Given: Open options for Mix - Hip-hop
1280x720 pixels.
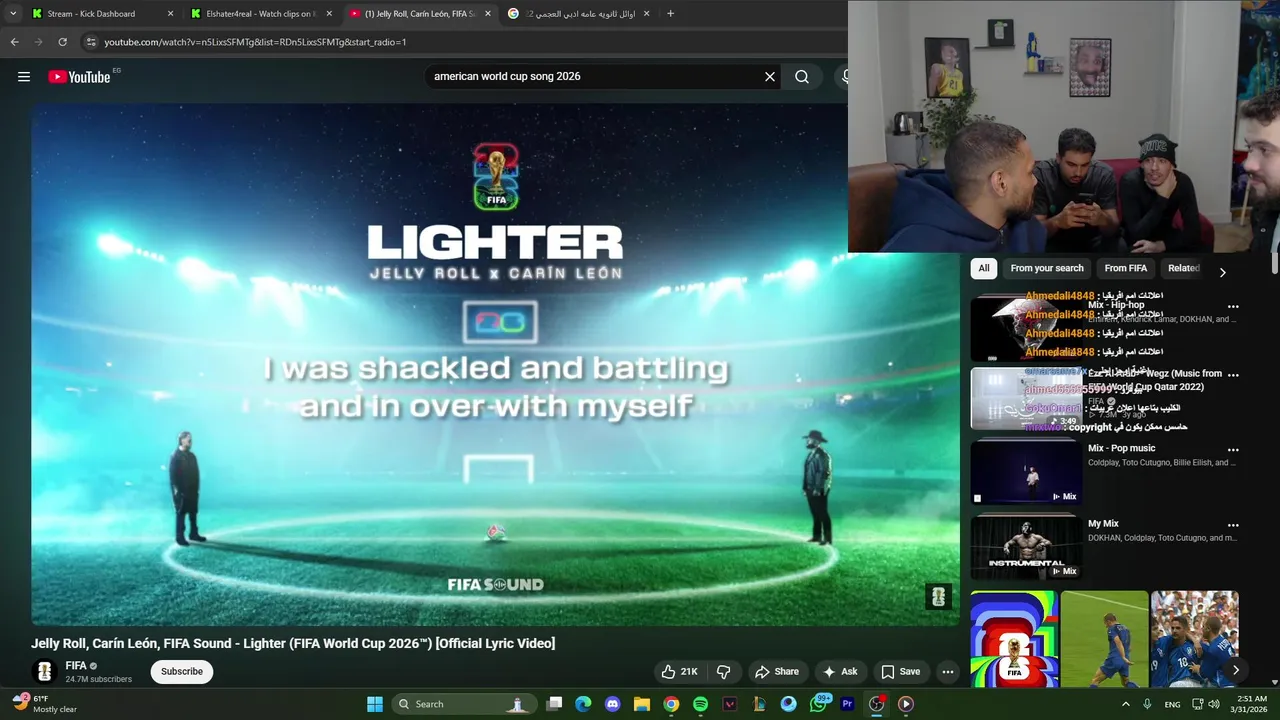Looking at the screenshot, I should (x=1233, y=307).
